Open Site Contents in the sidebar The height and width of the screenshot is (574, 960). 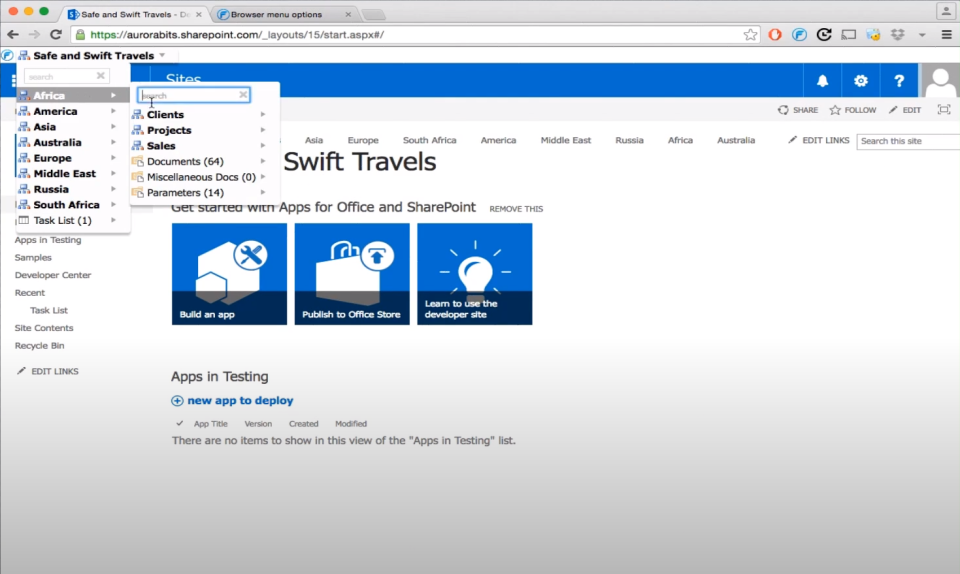tap(44, 328)
